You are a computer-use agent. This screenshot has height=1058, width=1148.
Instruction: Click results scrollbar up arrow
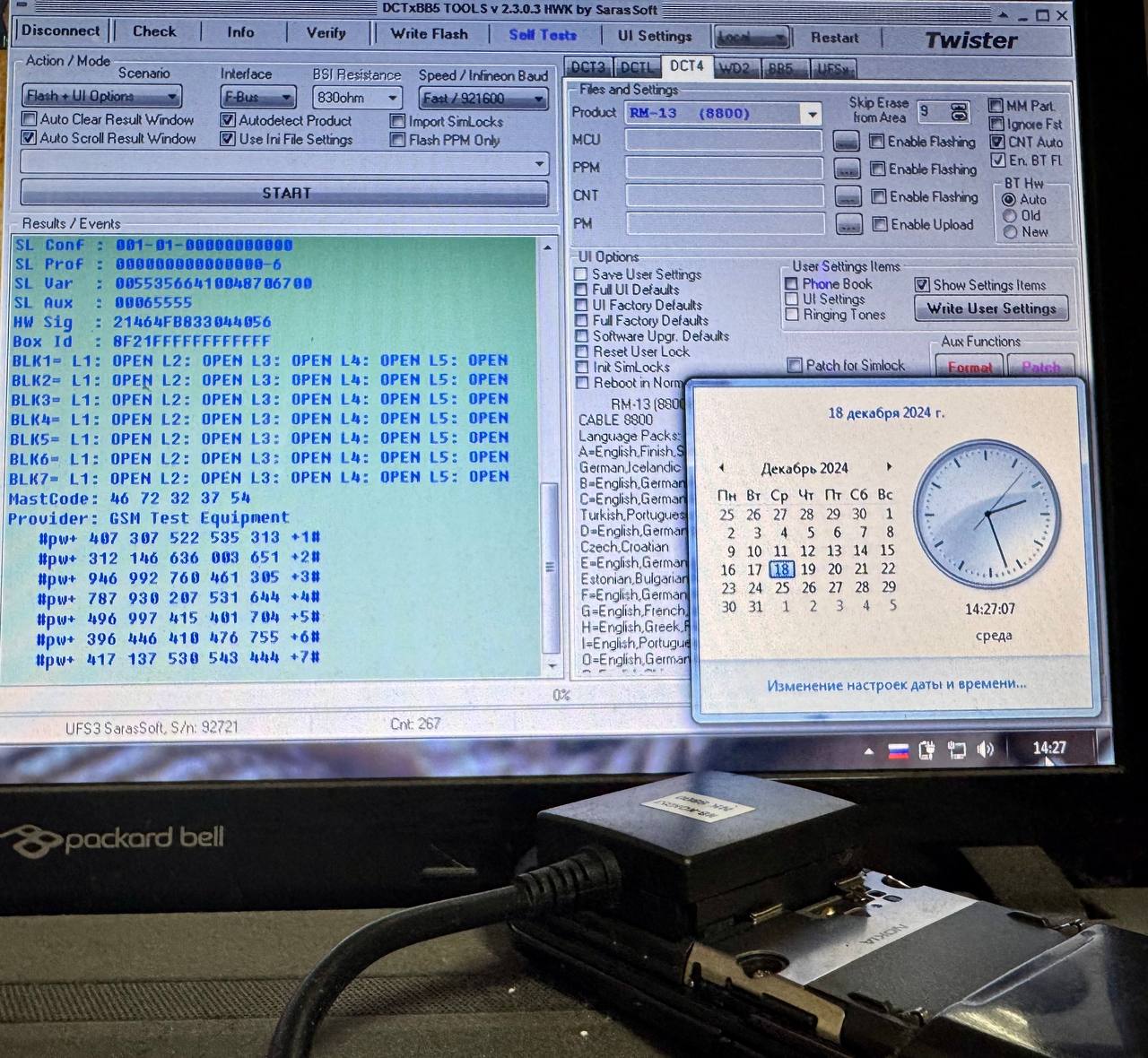pos(548,247)
